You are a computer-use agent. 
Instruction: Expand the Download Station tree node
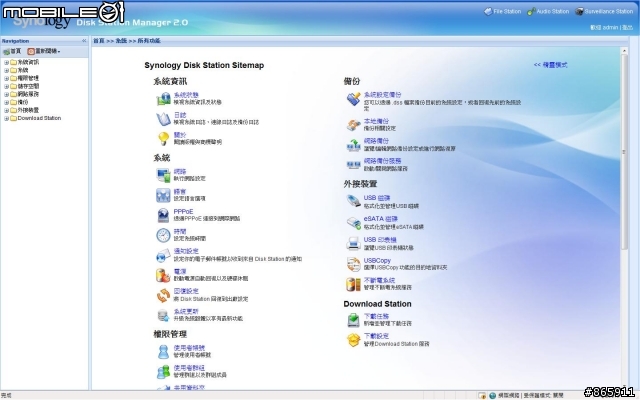[6, 118]
